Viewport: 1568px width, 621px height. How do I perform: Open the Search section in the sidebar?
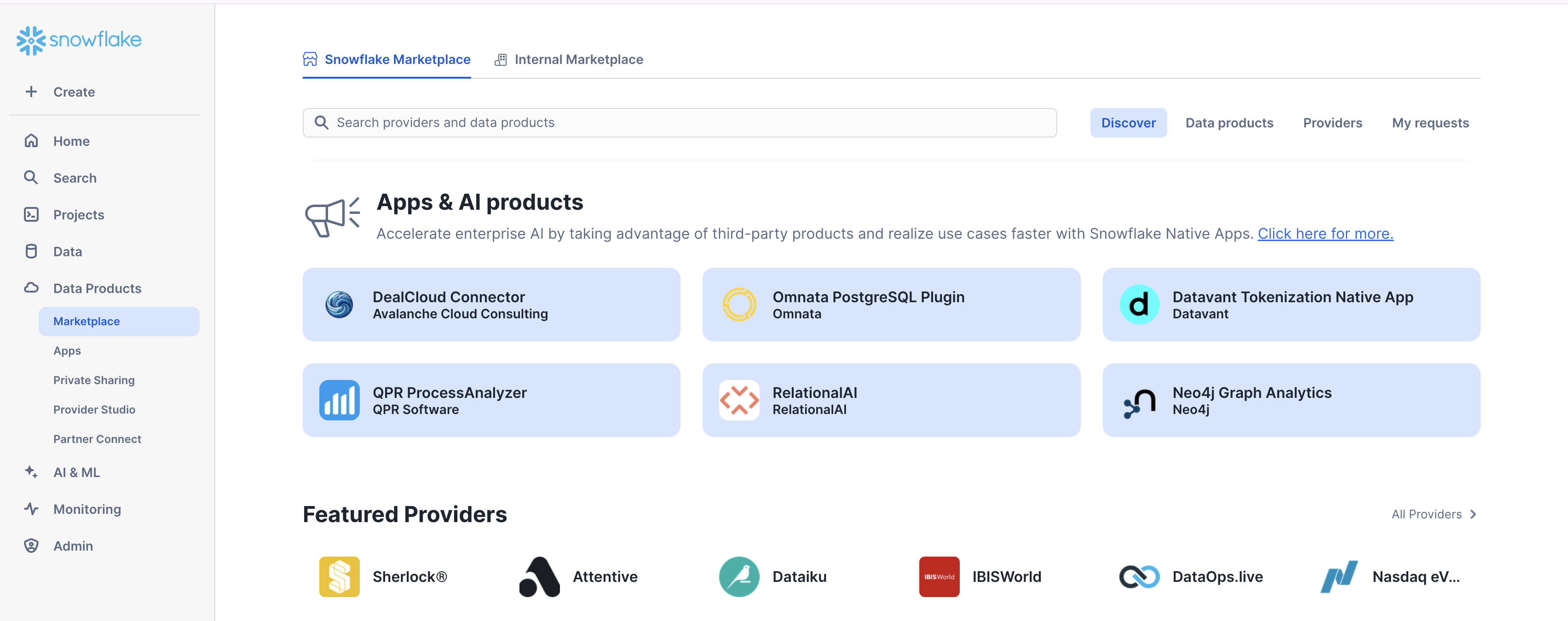(x=74, y=178)
